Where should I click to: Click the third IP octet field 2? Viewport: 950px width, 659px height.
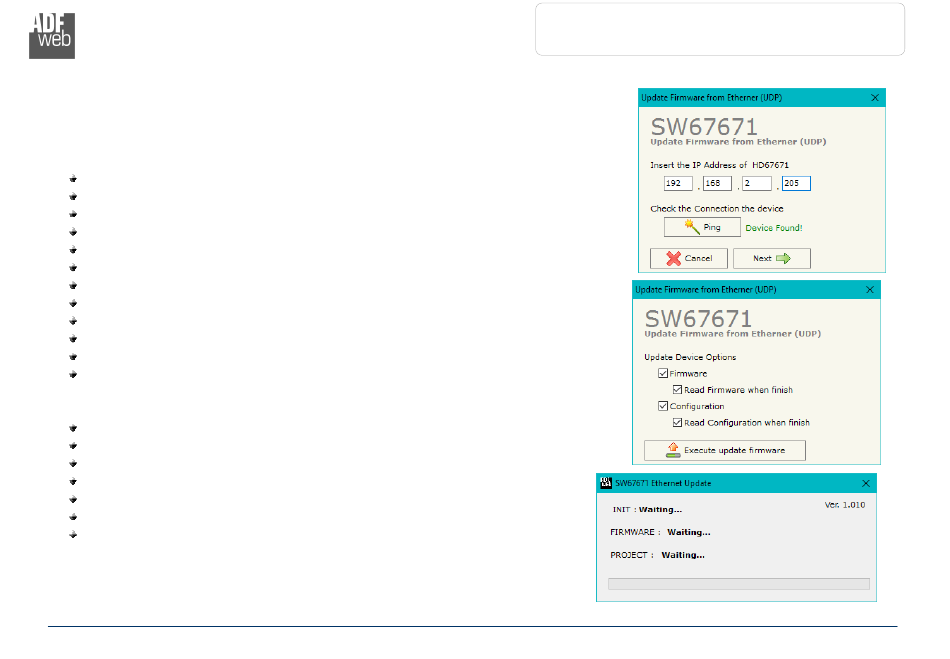(757, 183)
